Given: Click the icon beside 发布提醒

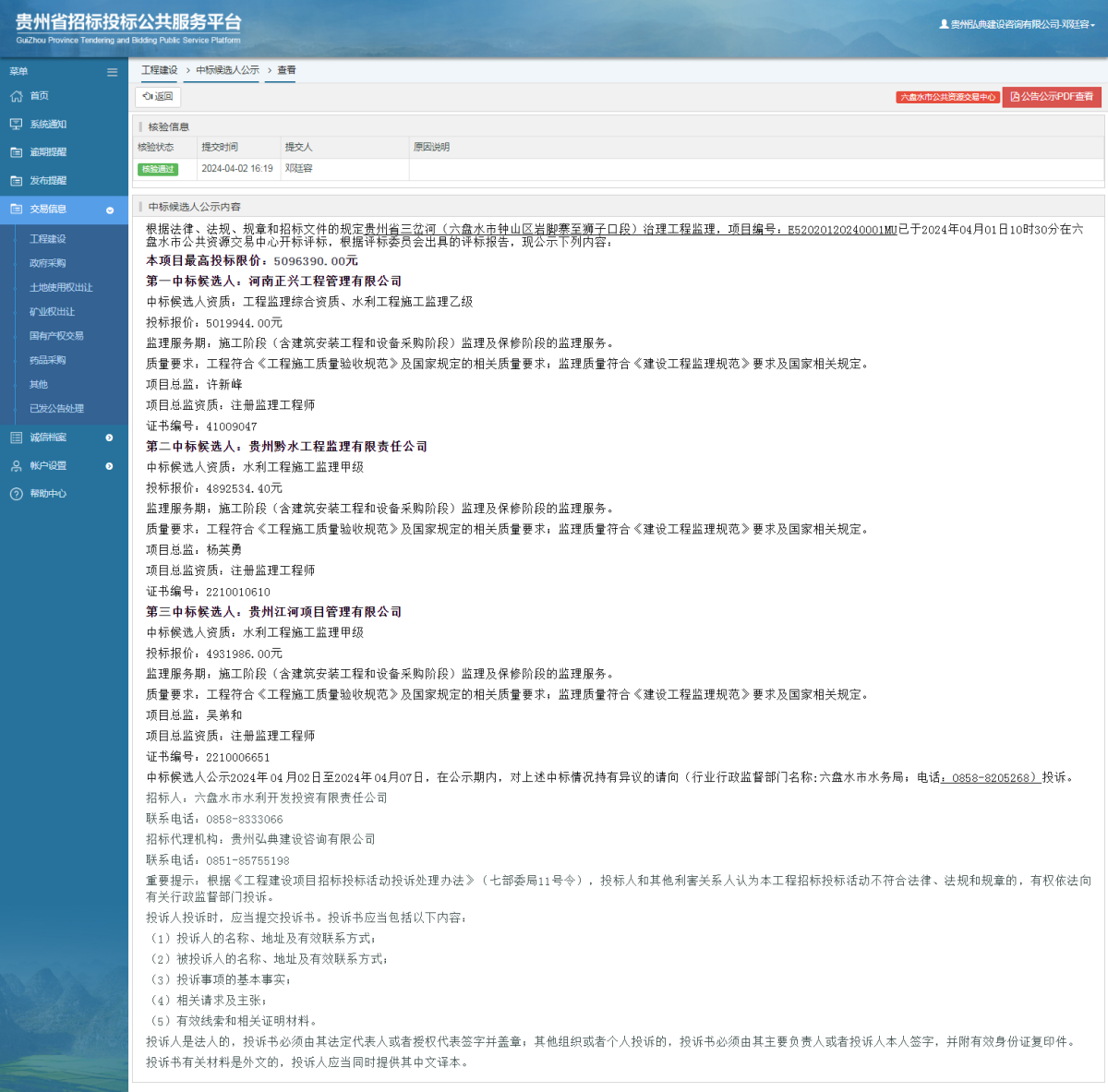Looking at the screenshot, I should point(16,181).
